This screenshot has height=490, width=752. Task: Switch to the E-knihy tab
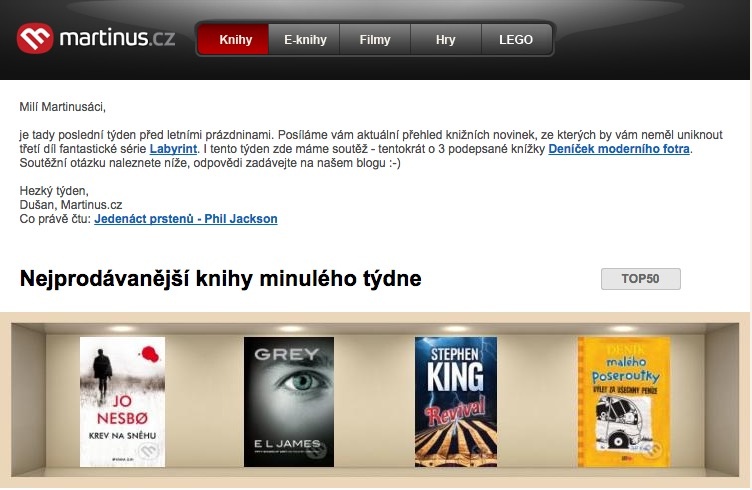(305, 39)
